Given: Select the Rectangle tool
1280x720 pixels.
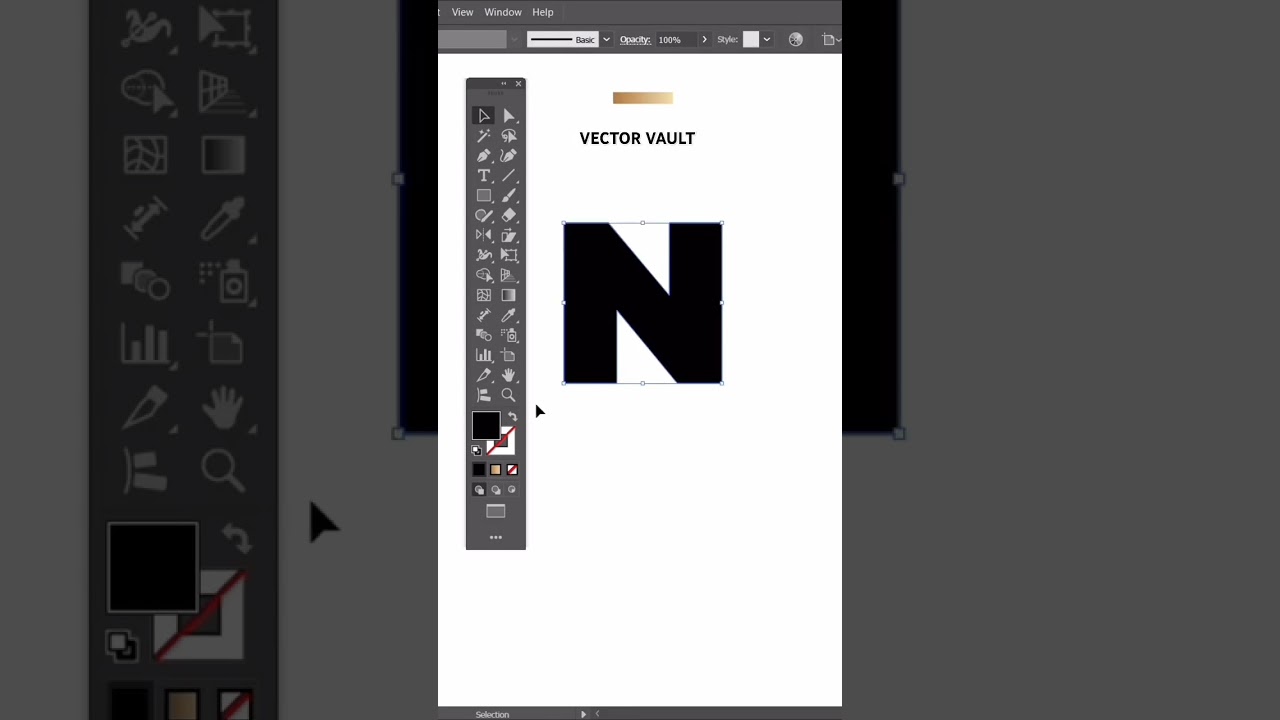Looking at the screenshot, I should click(x=484, y=196).
